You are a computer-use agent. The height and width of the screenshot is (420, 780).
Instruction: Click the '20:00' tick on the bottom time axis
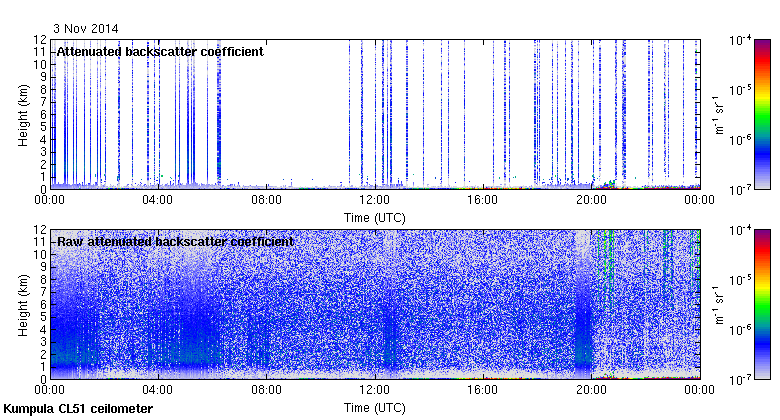591,390
